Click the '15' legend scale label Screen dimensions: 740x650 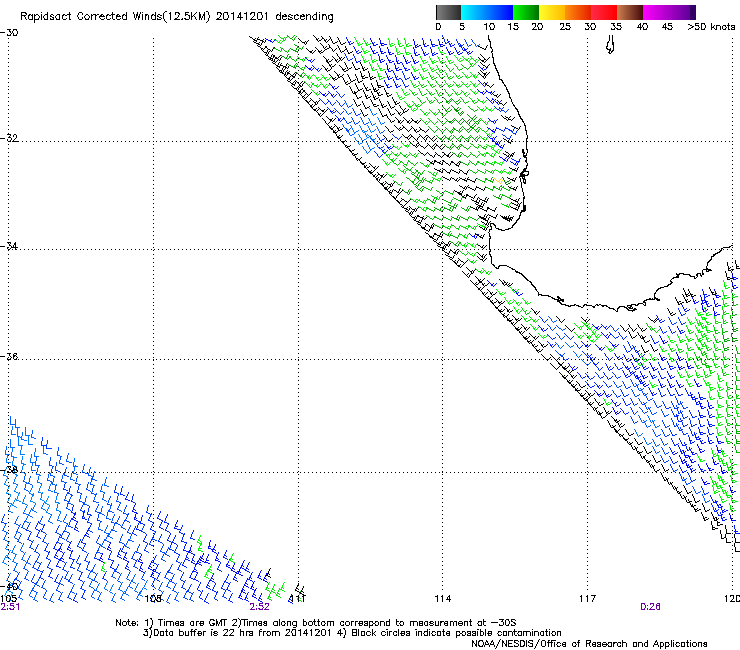(x=513, y=27)
